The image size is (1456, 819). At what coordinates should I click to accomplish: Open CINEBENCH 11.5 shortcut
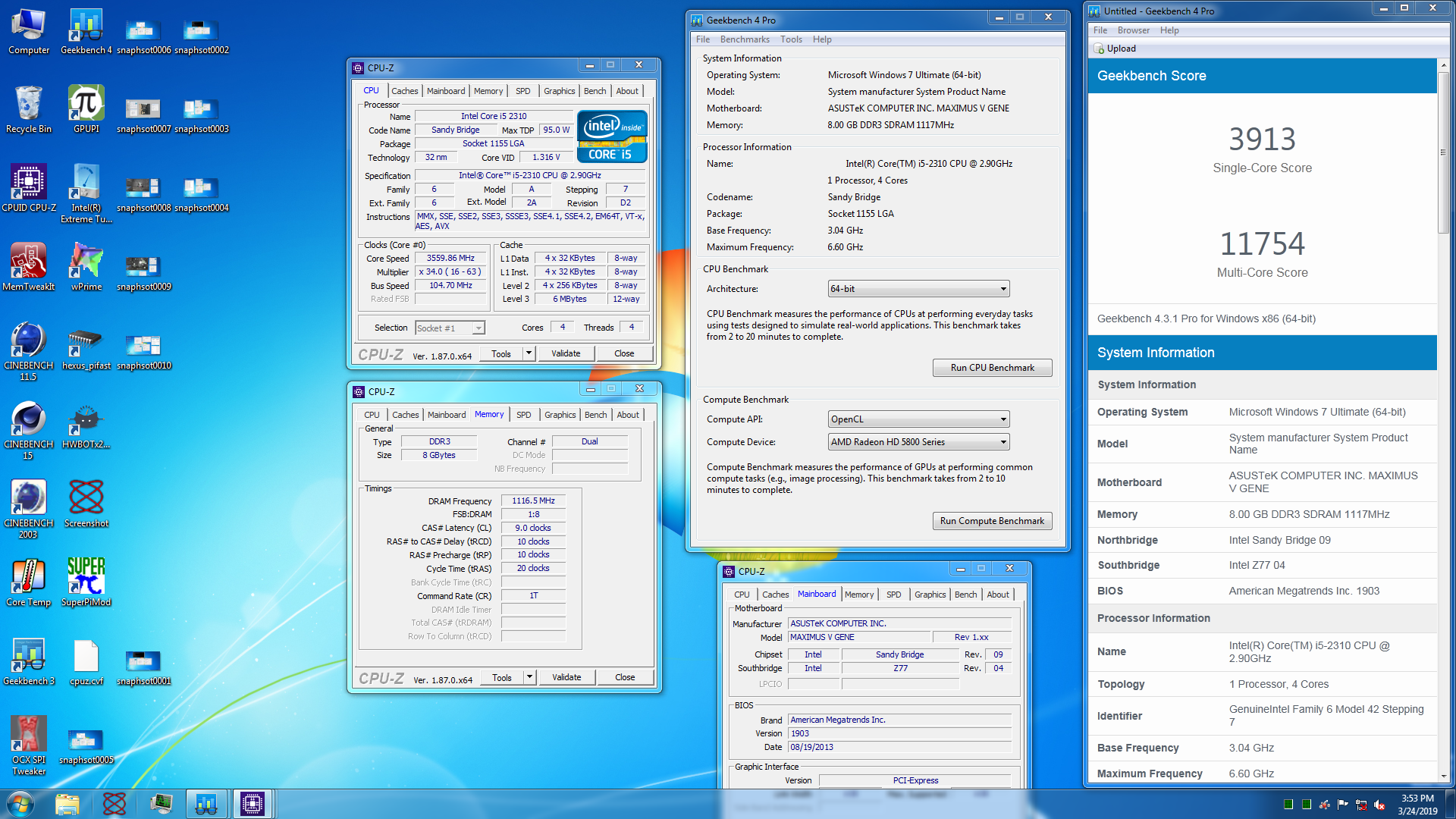(x=29, y=351)
